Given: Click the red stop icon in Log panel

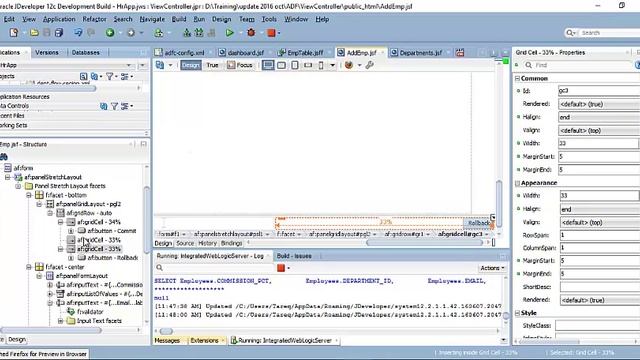Looking at the screenshot, I should [x=281, y=268].
